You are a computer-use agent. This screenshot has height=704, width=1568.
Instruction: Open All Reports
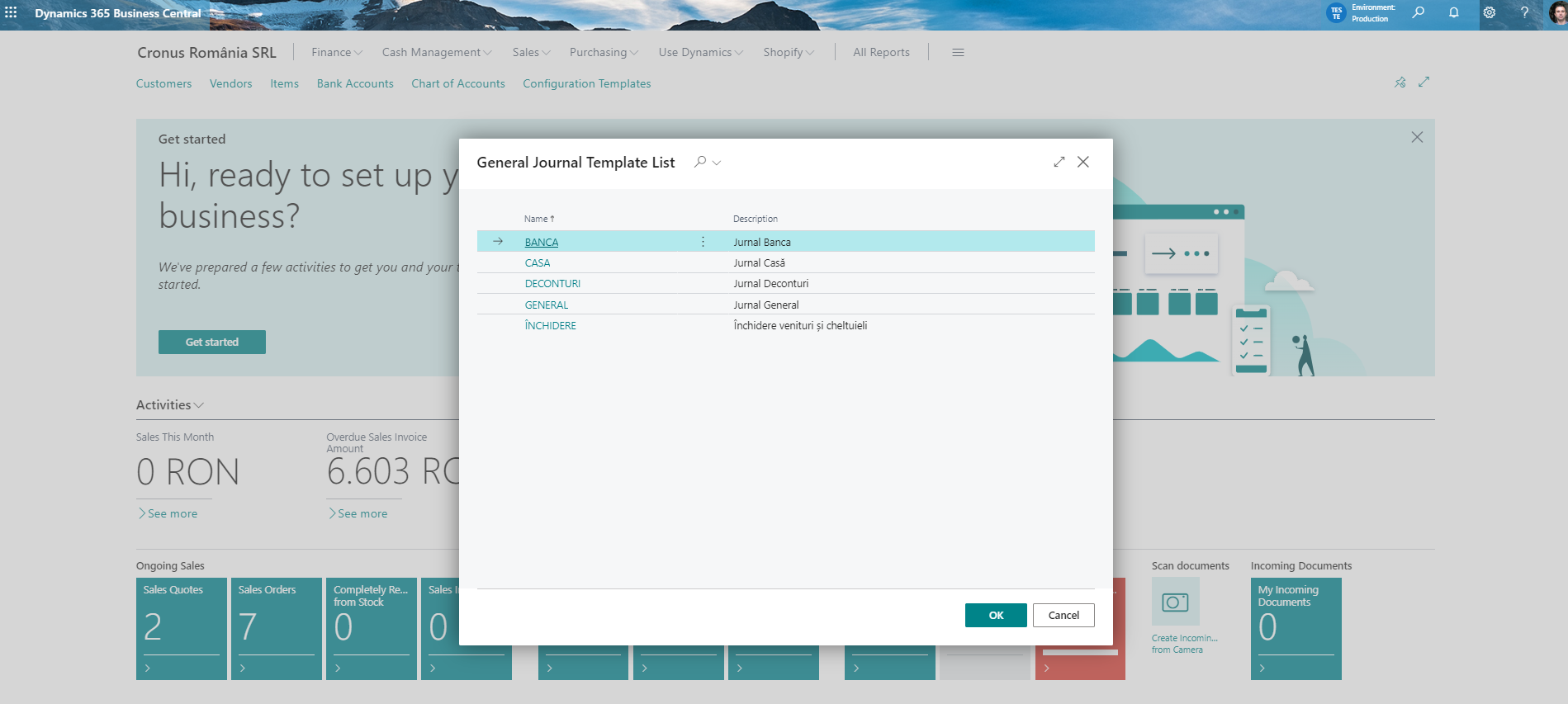point(881,52)
